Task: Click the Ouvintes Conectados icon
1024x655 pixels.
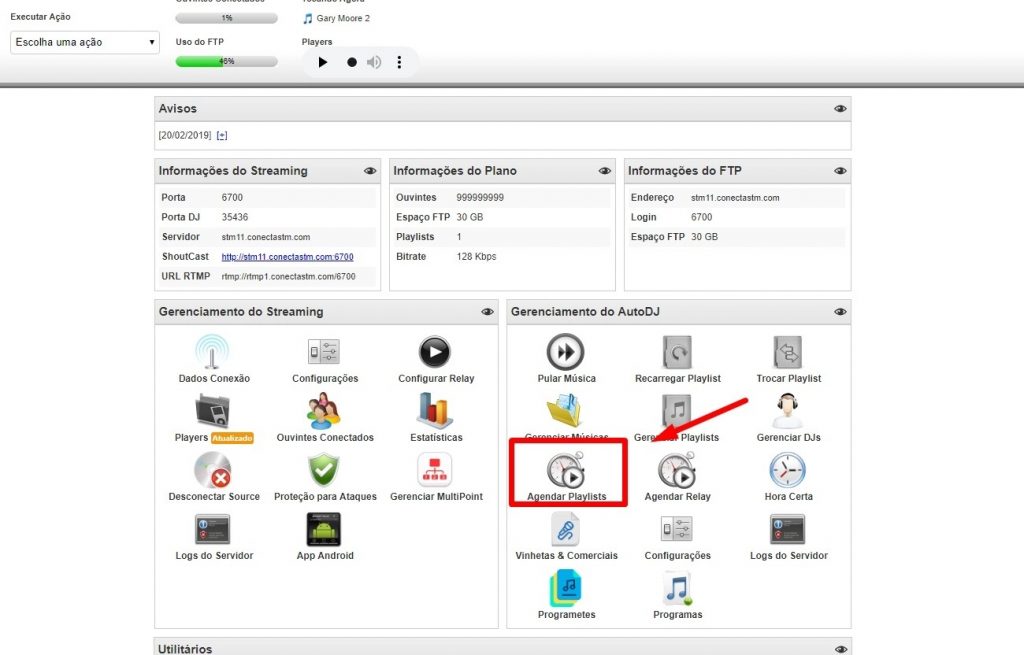Action: 324,411
